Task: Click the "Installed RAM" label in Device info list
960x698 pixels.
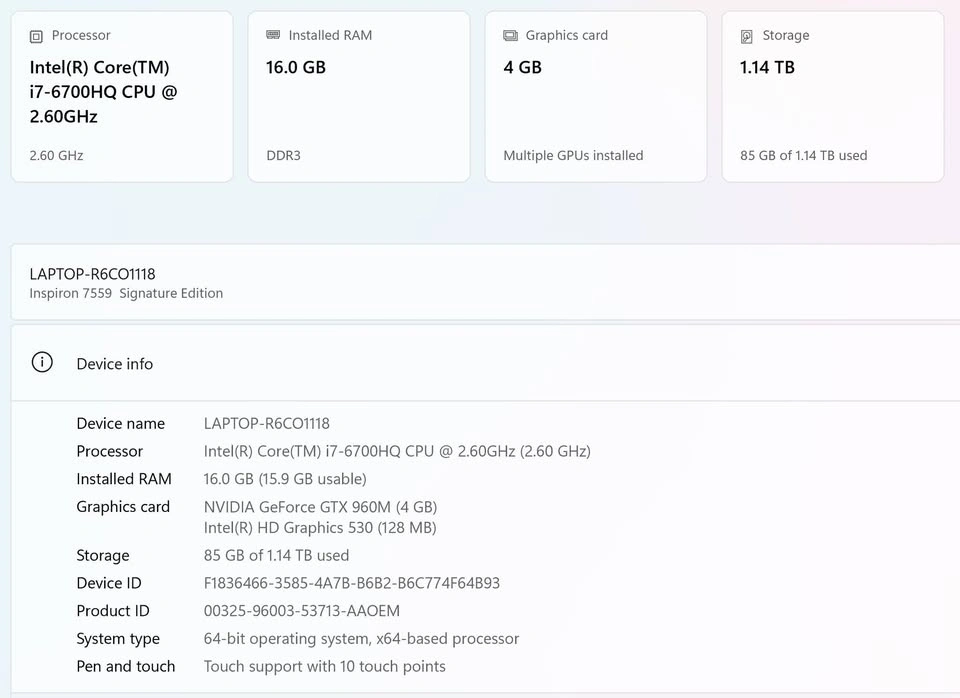Action: click(x=124, y=479)
